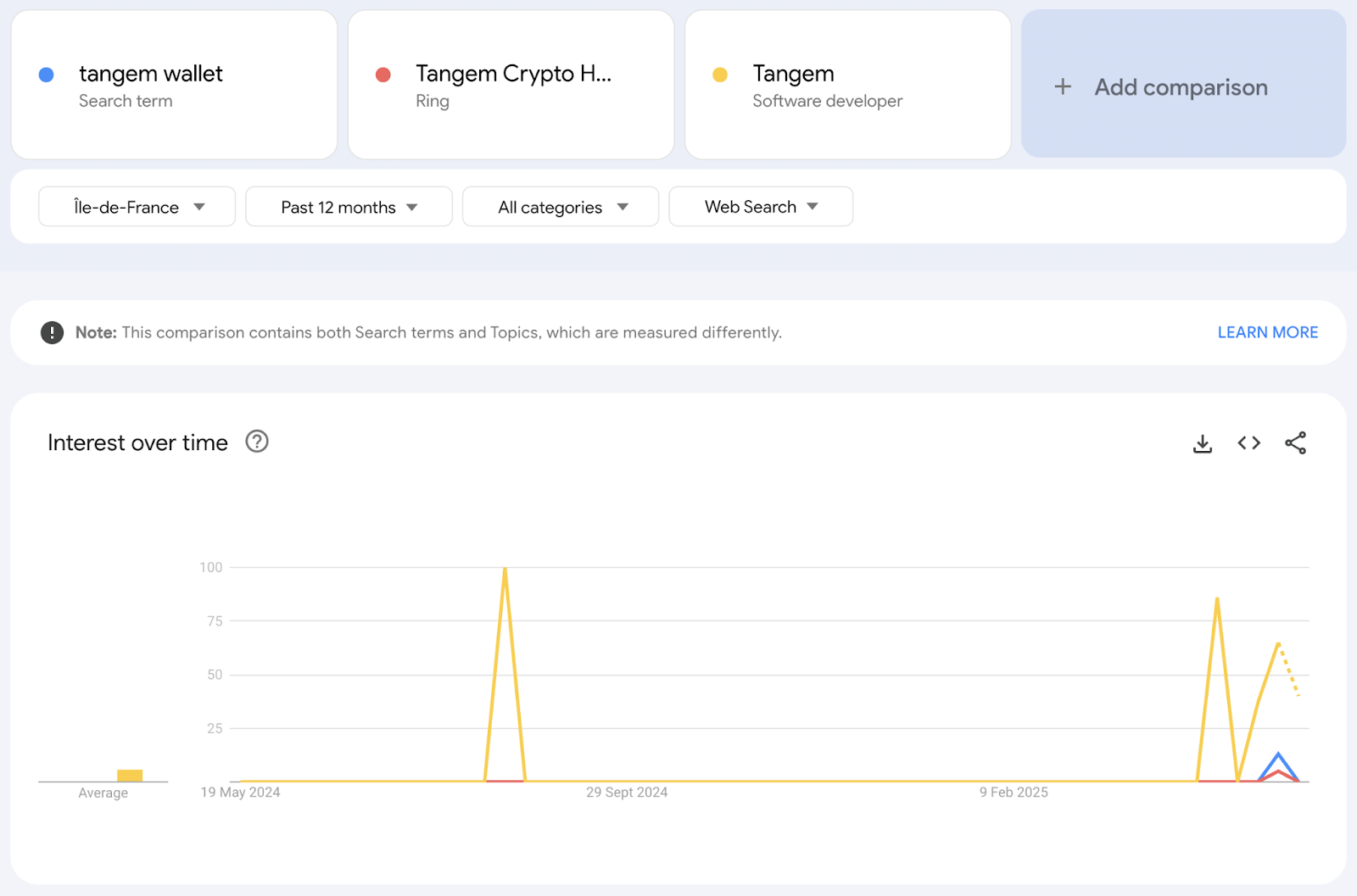
Task: Edit the Tangem Software developer card
Action: [847, 85]
